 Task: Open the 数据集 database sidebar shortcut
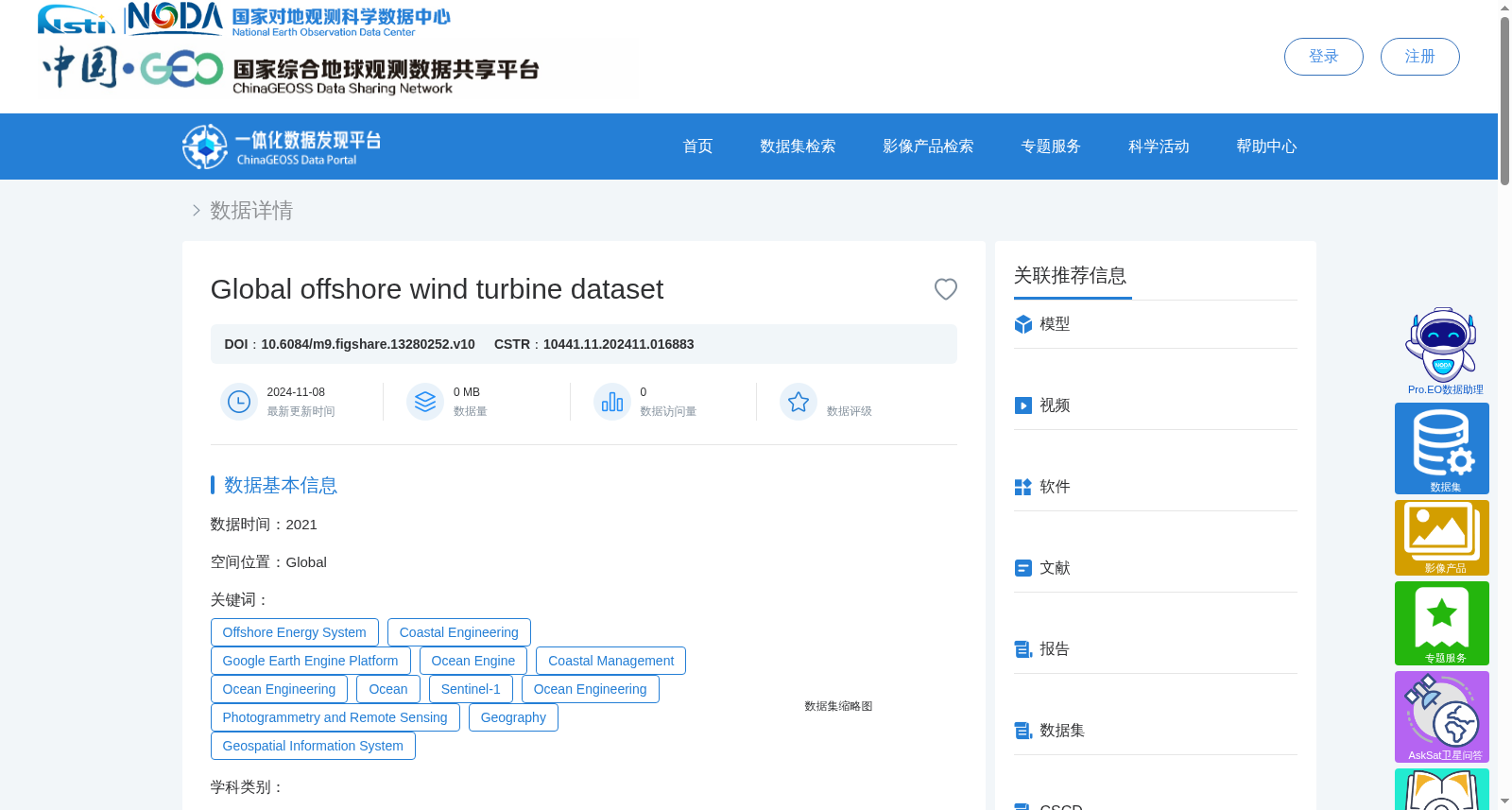tap(1442, 448)
